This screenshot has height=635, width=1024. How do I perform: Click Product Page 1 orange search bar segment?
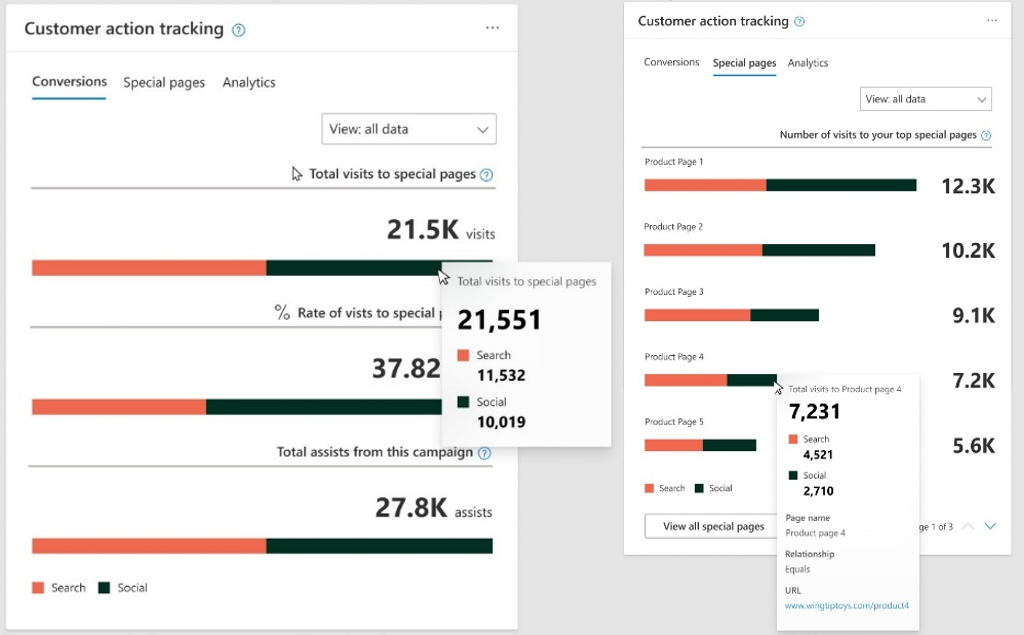[705, 185]
